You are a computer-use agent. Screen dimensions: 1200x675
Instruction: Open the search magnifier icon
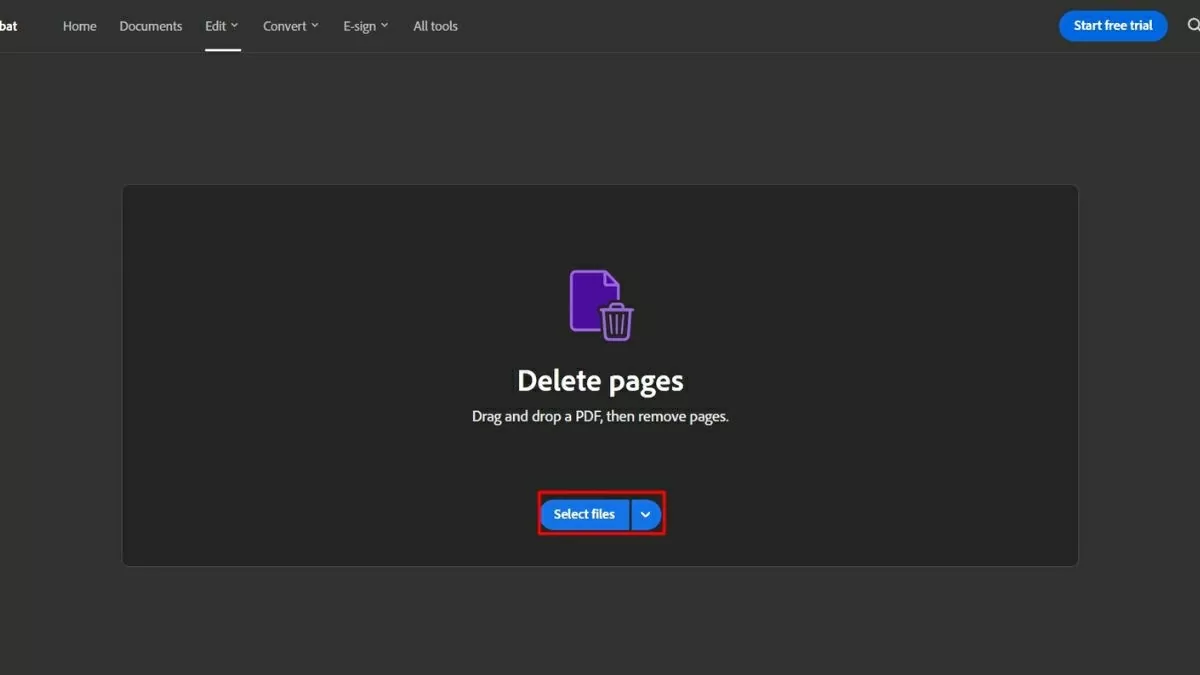click(x=1192, y=26)
